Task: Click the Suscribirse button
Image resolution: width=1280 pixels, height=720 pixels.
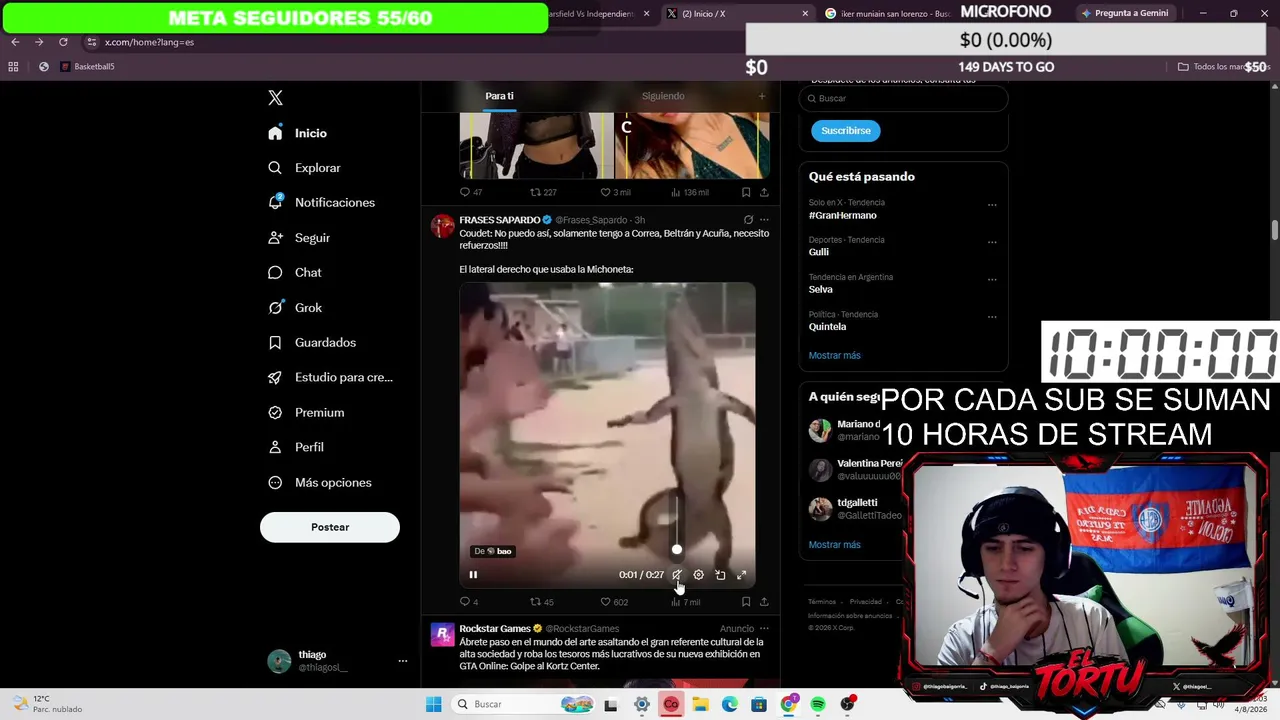Action: (x=846, y=131)
